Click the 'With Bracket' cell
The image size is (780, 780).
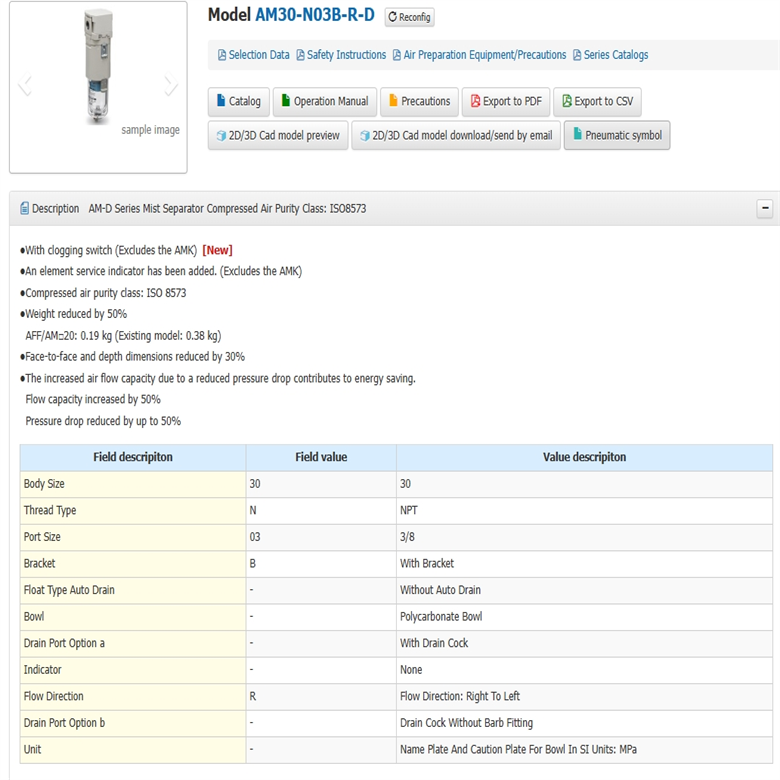pos(585,564)
